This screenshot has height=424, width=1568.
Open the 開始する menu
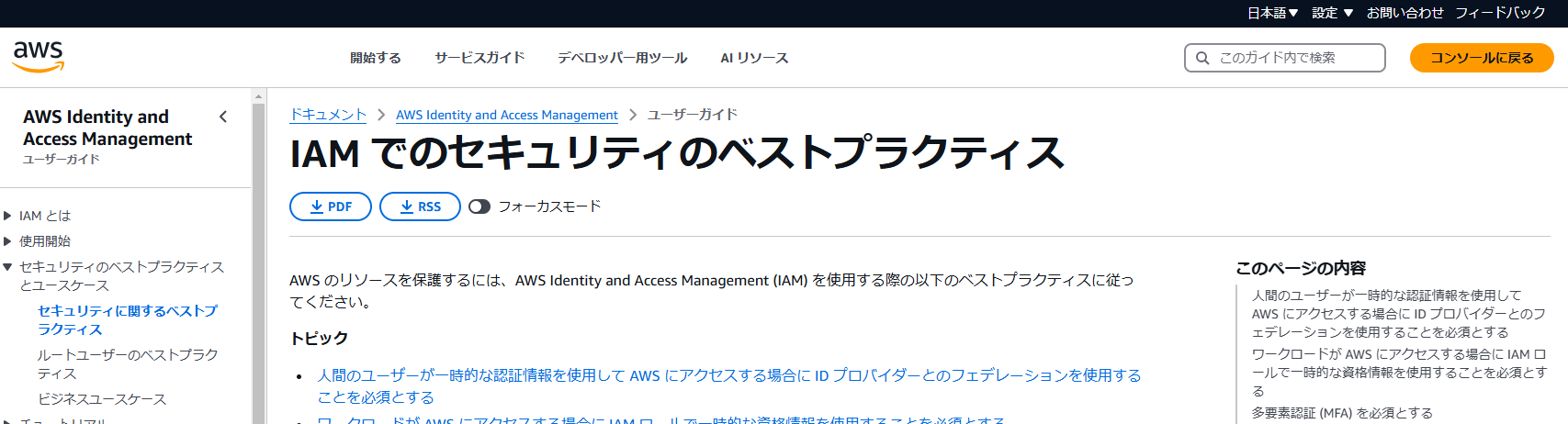pos(376,58)
